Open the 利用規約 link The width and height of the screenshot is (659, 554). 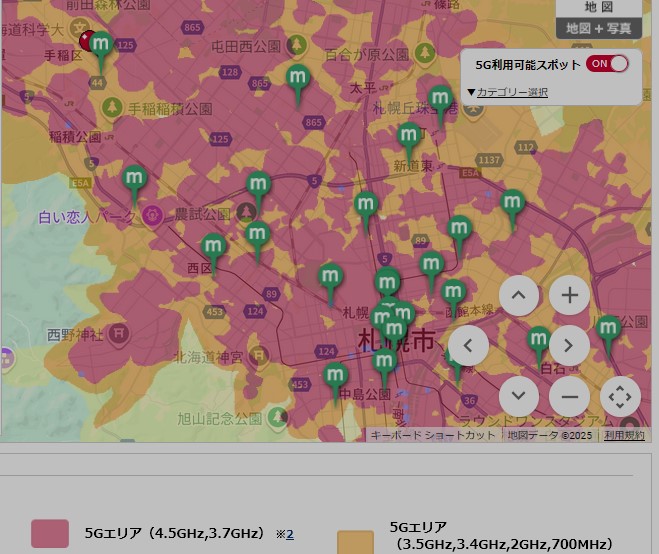coord(624,435)
